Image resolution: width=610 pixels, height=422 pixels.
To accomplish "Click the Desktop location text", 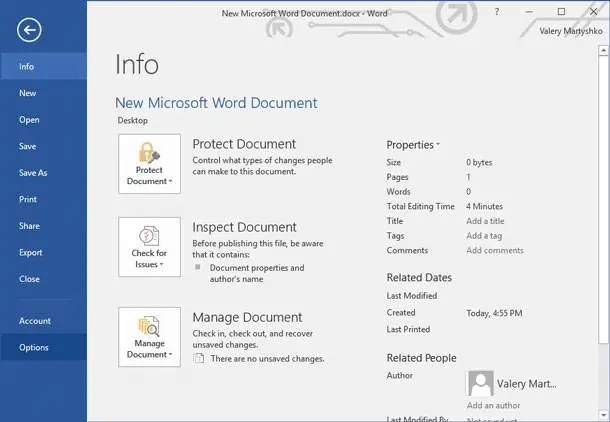I will pos(133,121).
